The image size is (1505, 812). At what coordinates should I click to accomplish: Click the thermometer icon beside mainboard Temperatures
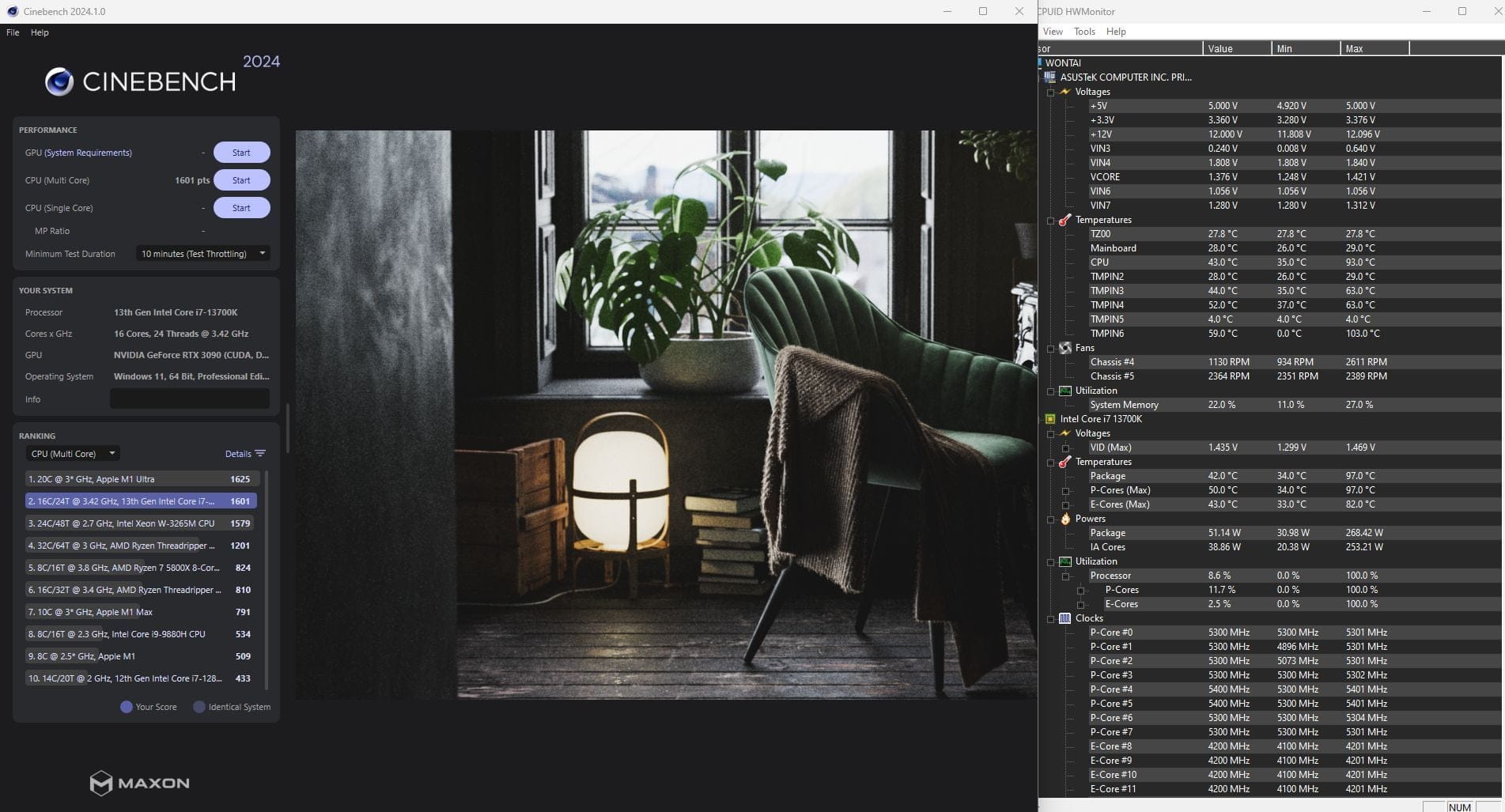point(1065,220)
